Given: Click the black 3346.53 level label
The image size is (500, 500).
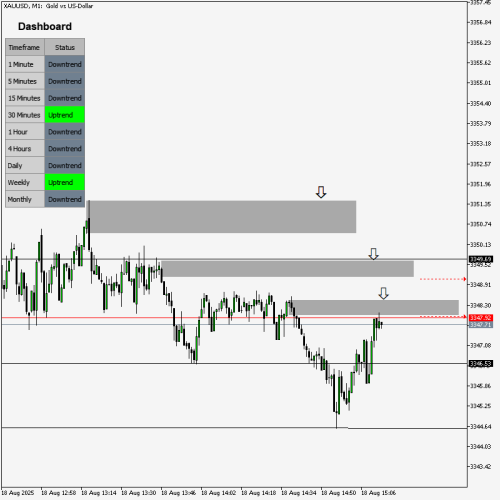Looking at the screenshot, I should pos(481,364).
